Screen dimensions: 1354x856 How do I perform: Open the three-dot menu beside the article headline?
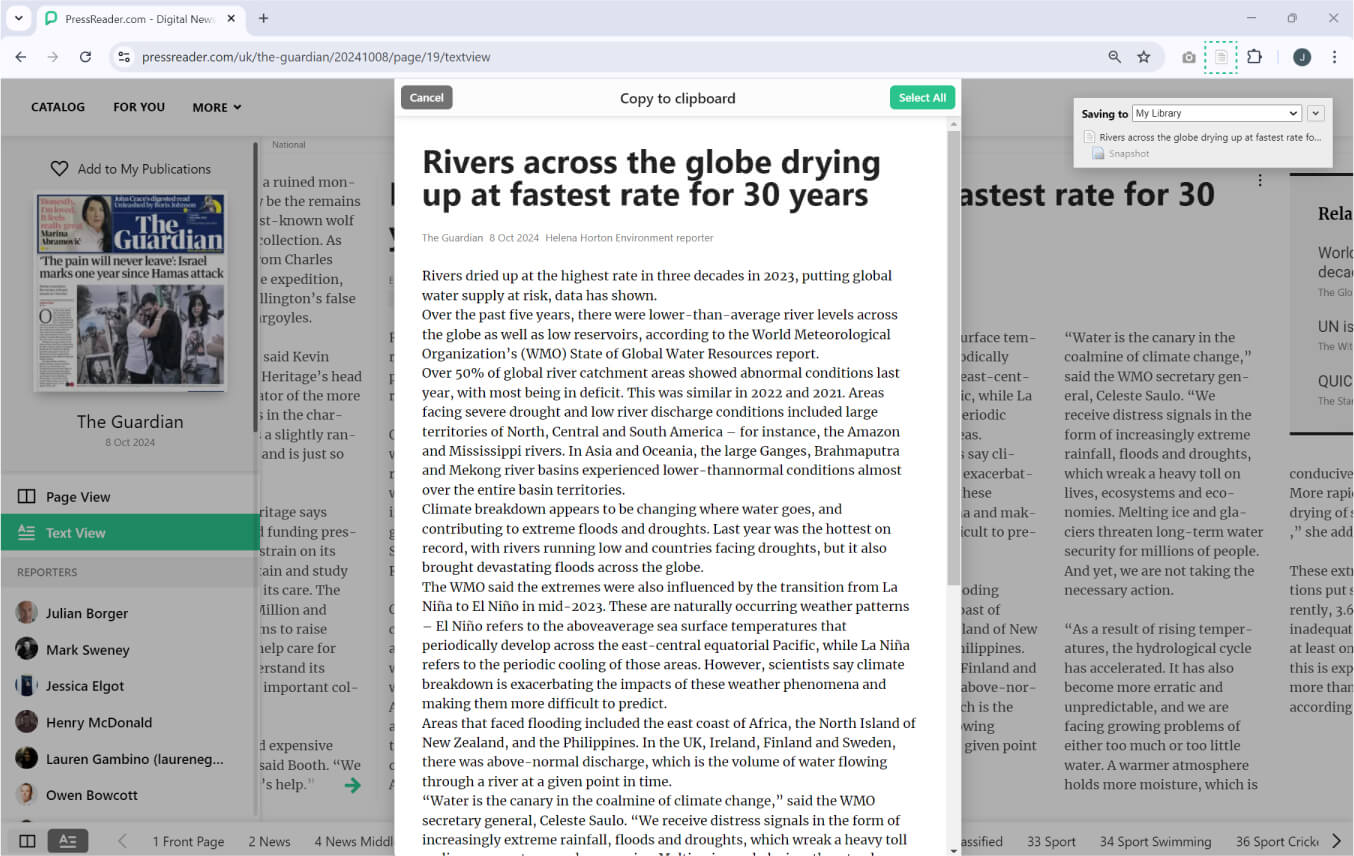pos(1260,179)
